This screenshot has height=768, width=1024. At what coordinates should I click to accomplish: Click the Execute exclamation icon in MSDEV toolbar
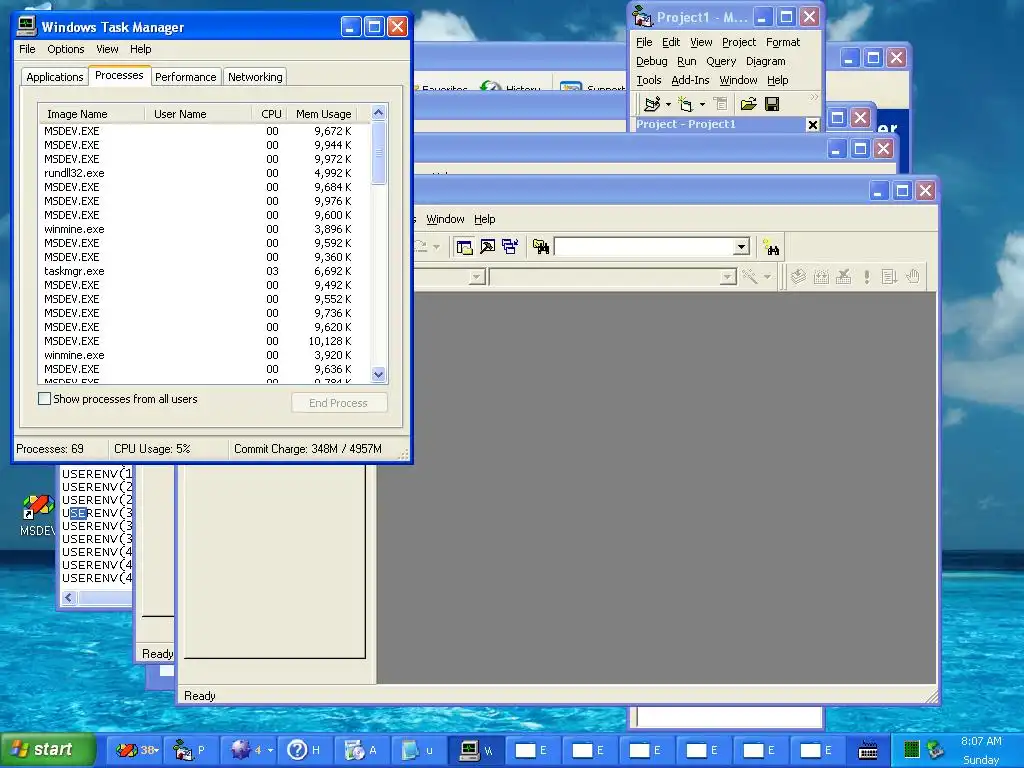click(867, 277)
